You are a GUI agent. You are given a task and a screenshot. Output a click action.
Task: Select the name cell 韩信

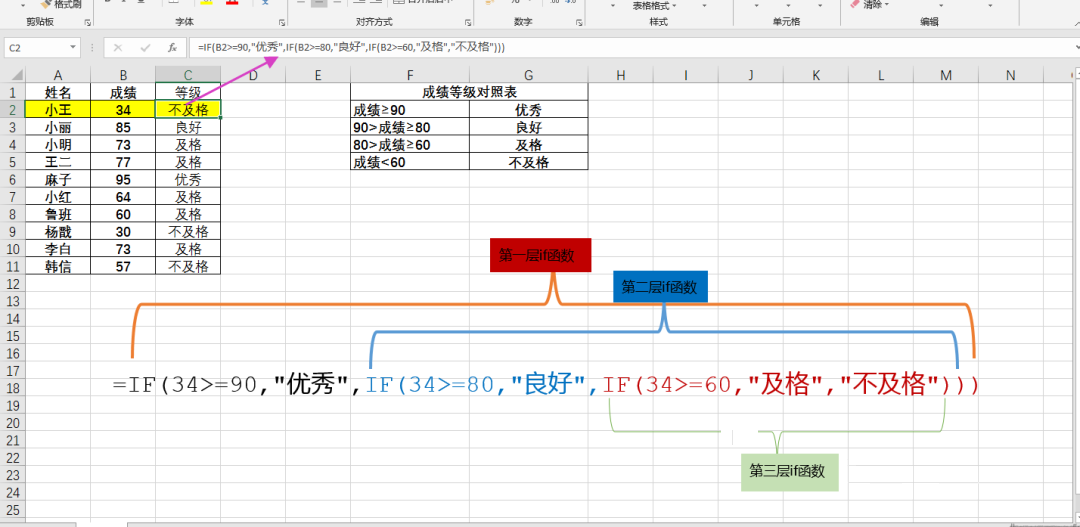pos(58,266)
